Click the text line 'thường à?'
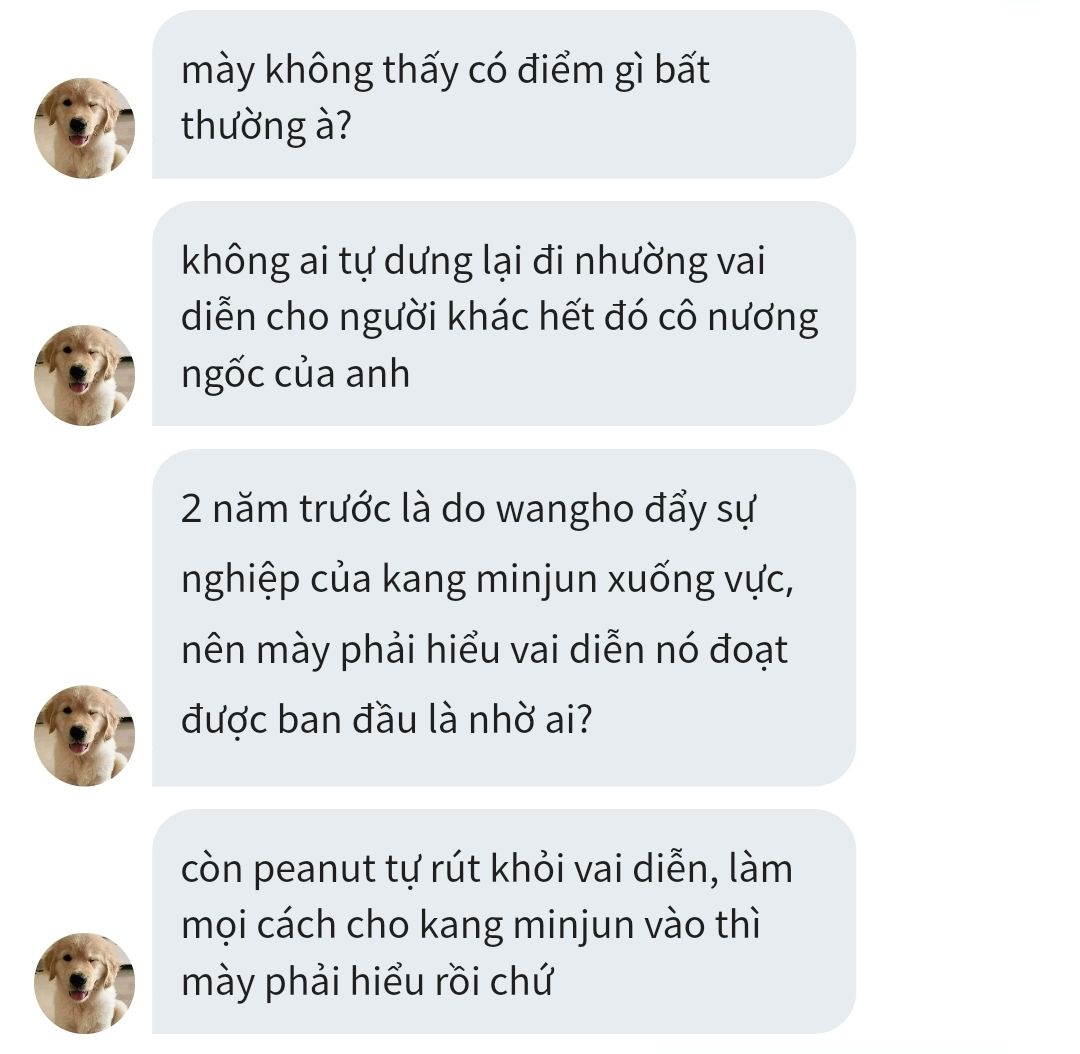Viewport: 1080px width, 1054px height. (267, 127)
